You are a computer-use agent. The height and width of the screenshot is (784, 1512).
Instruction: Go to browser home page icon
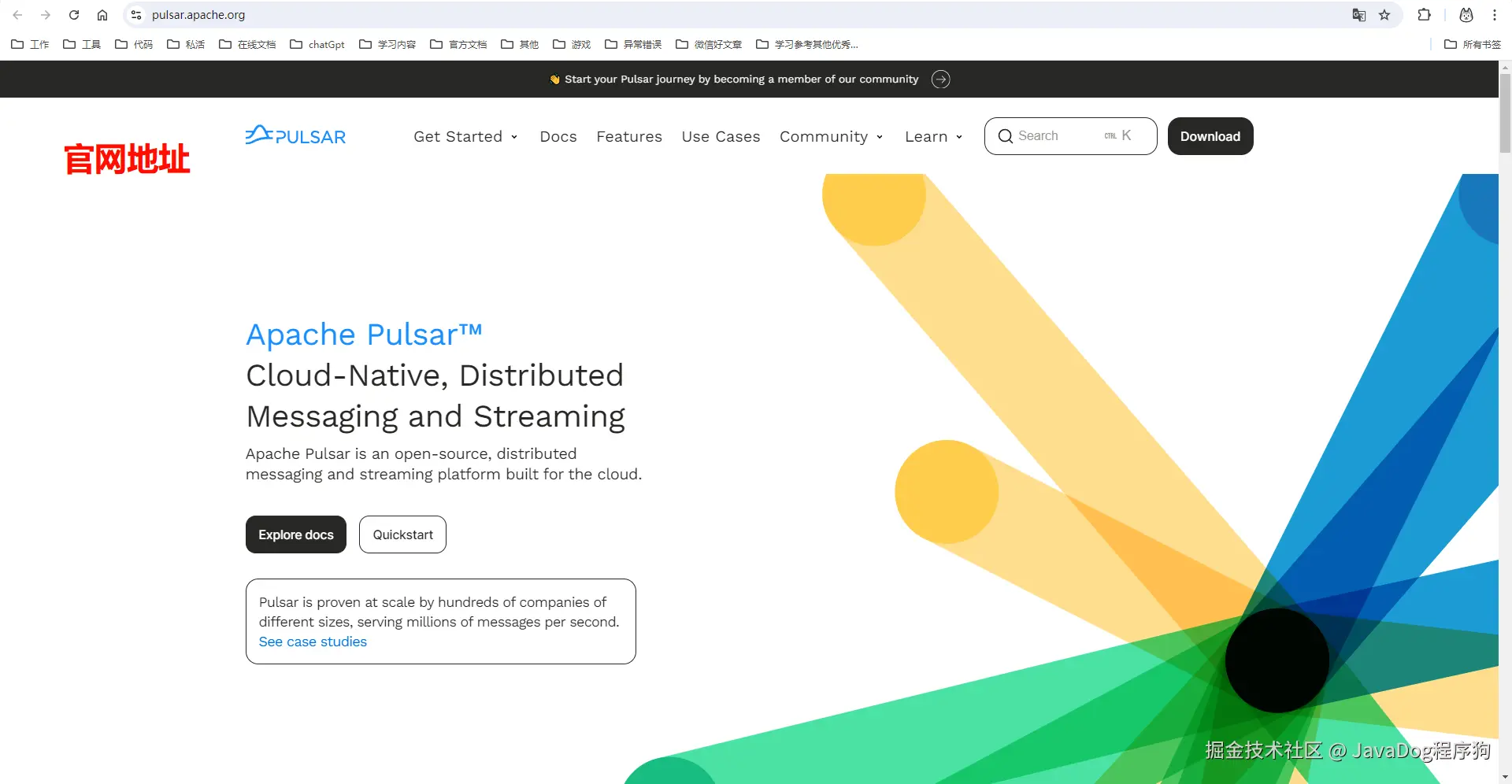click(102, 15)
